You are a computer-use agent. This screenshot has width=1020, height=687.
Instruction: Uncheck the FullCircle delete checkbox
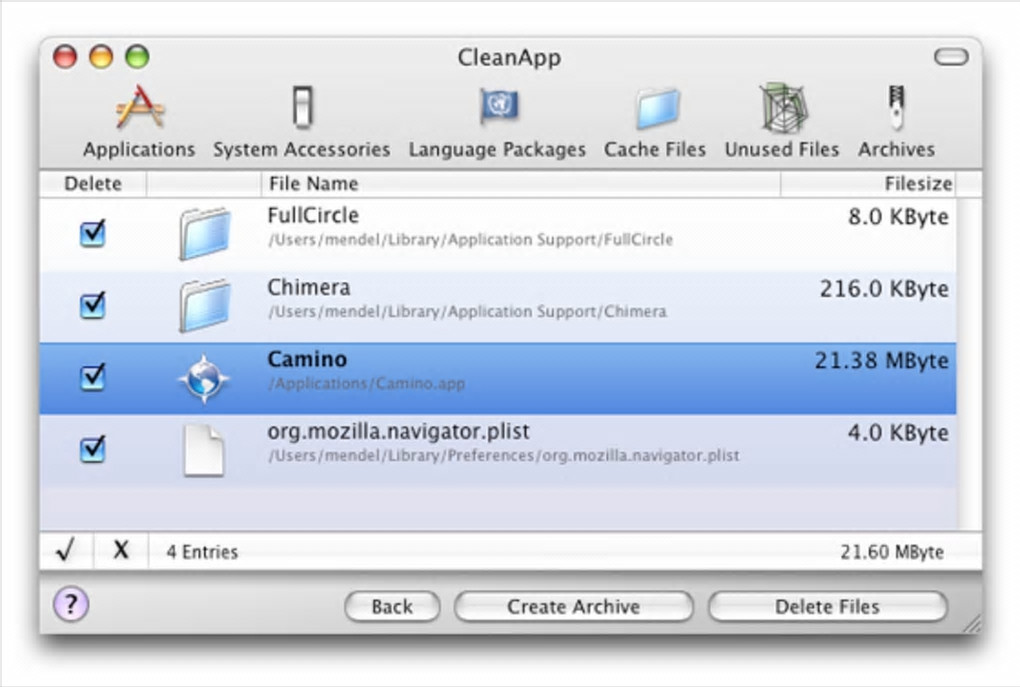pos(92,233)
